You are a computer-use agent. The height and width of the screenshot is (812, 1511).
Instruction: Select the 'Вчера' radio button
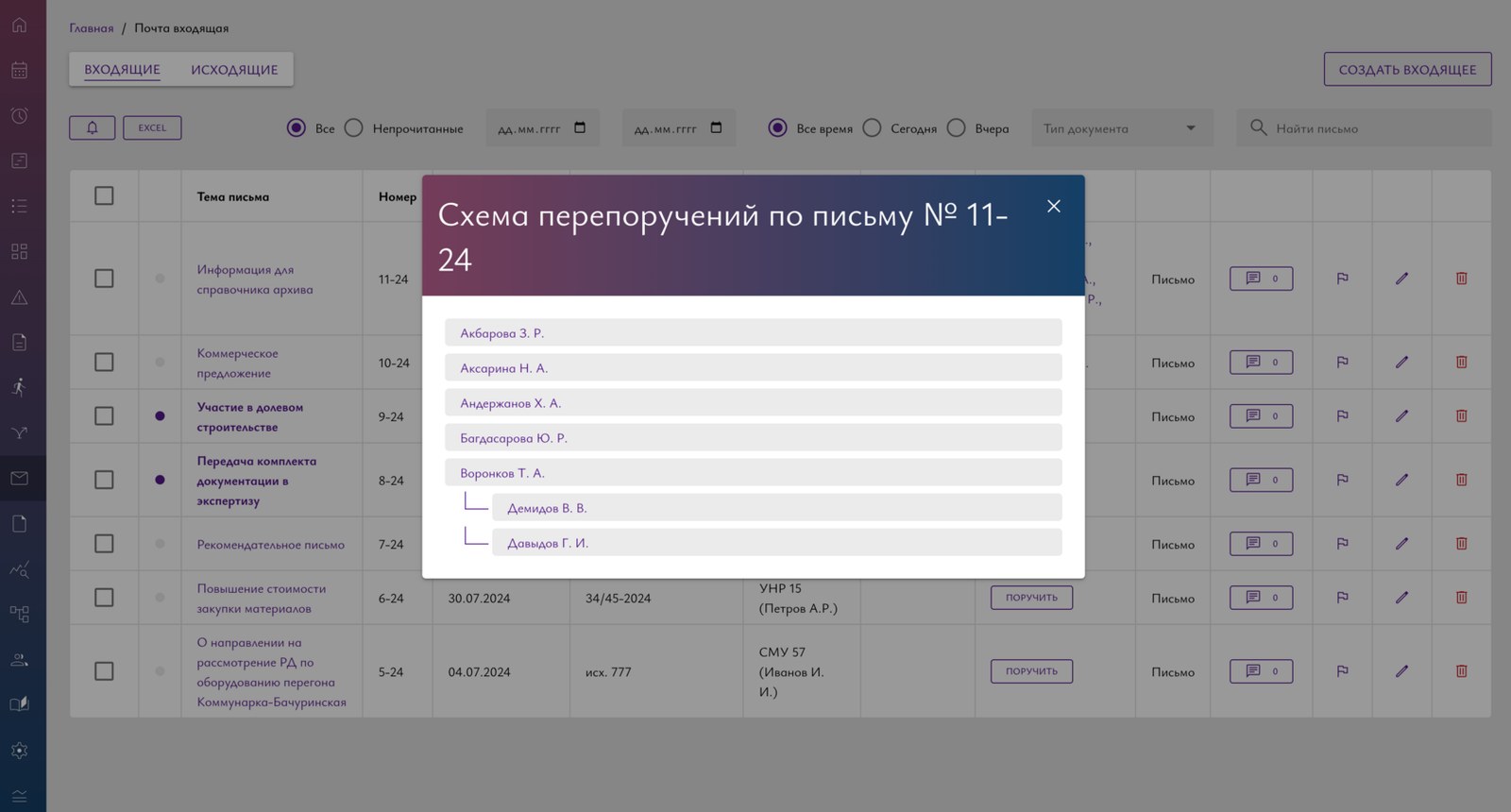pos(956,127)
